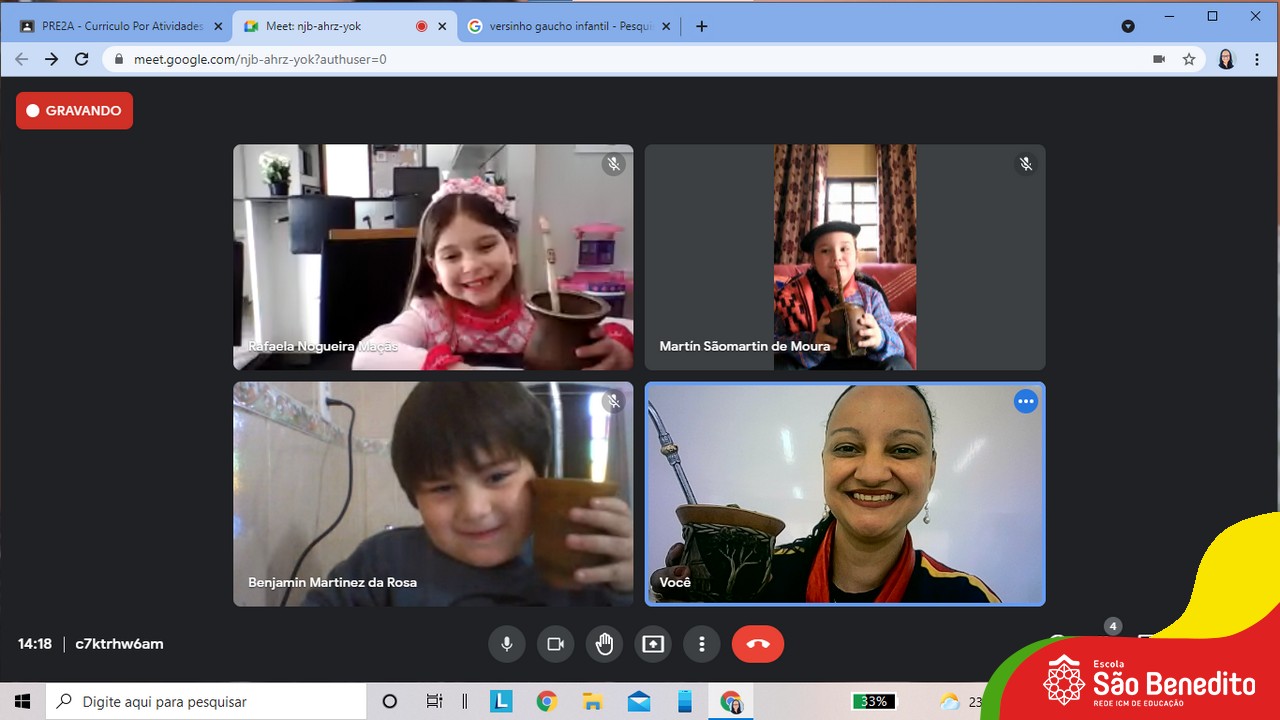Open Chrome's three-dot menu
The height and width of the screenshot is (720, 1280).
coord(1257,60)
